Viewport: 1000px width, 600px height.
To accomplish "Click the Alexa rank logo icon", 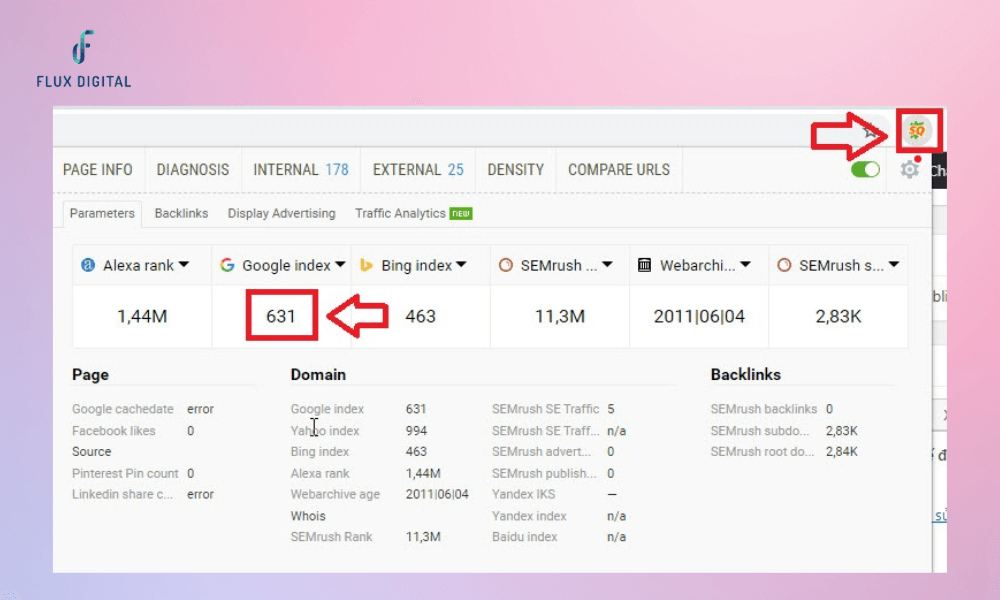I will pyautogui.click(x=88, y=265).
